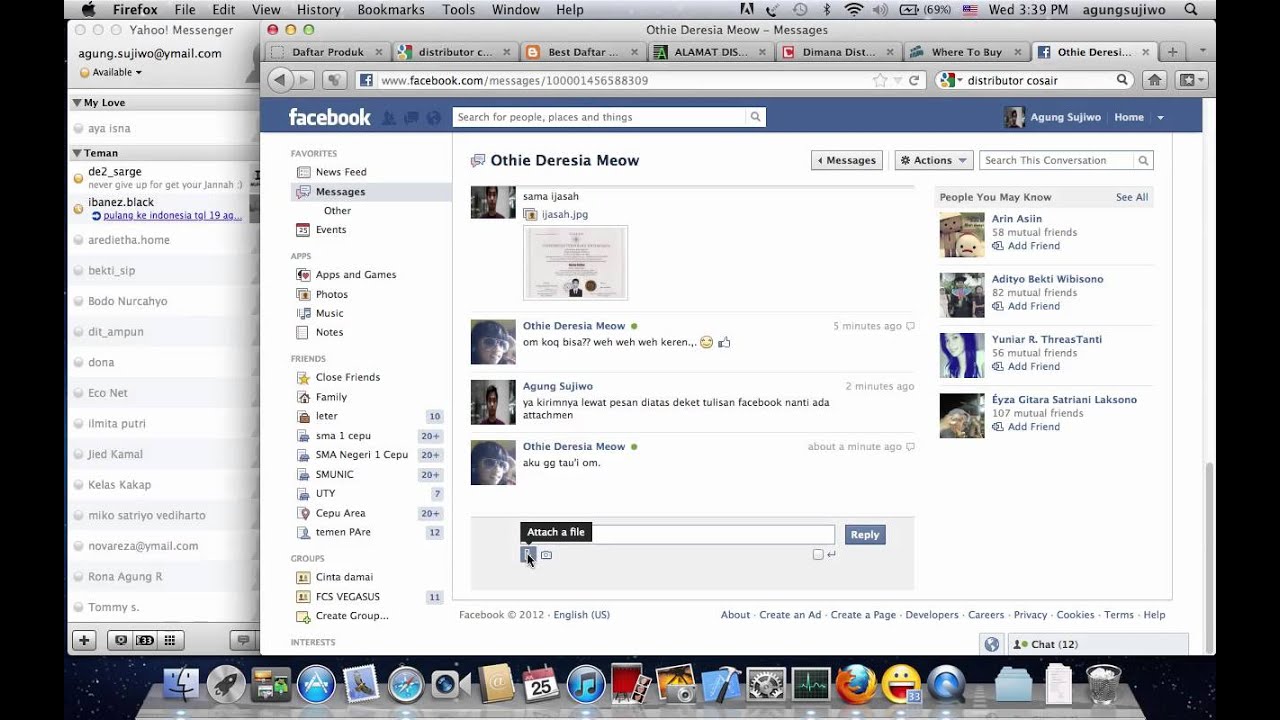Screen dimensions: 1280x720
Task: Open Trash in the Dock
Action: pyautogui.click(x=1104, y=685)
